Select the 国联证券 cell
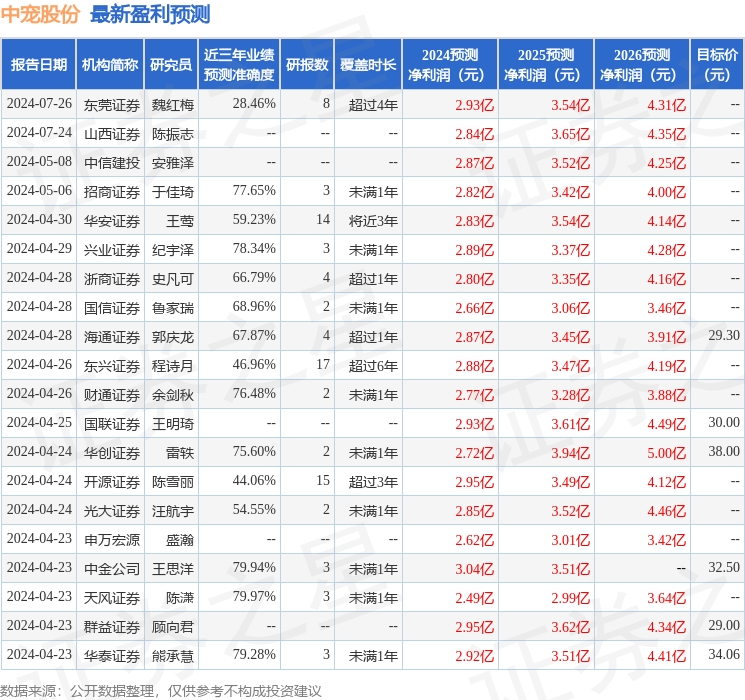The width and height of the screenshot is (745, 700). (x=112, y=424)
